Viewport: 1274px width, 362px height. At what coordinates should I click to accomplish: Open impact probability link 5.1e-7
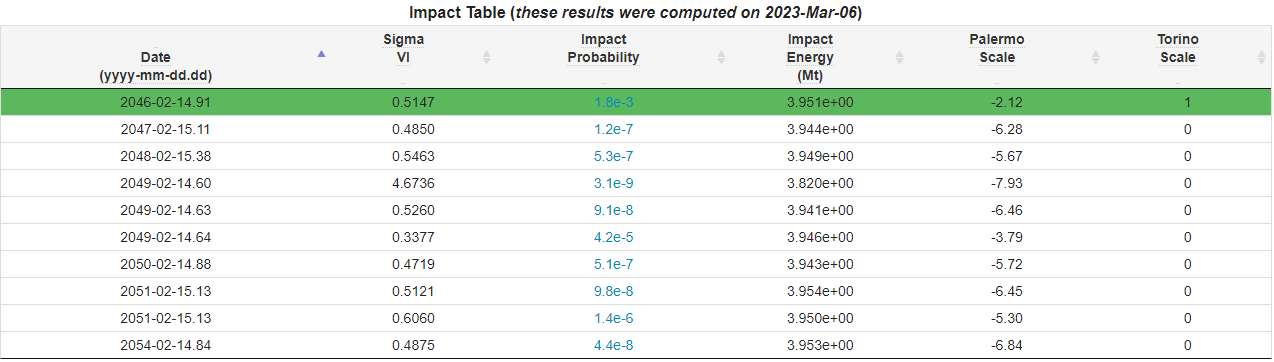(x=613, y=264)
